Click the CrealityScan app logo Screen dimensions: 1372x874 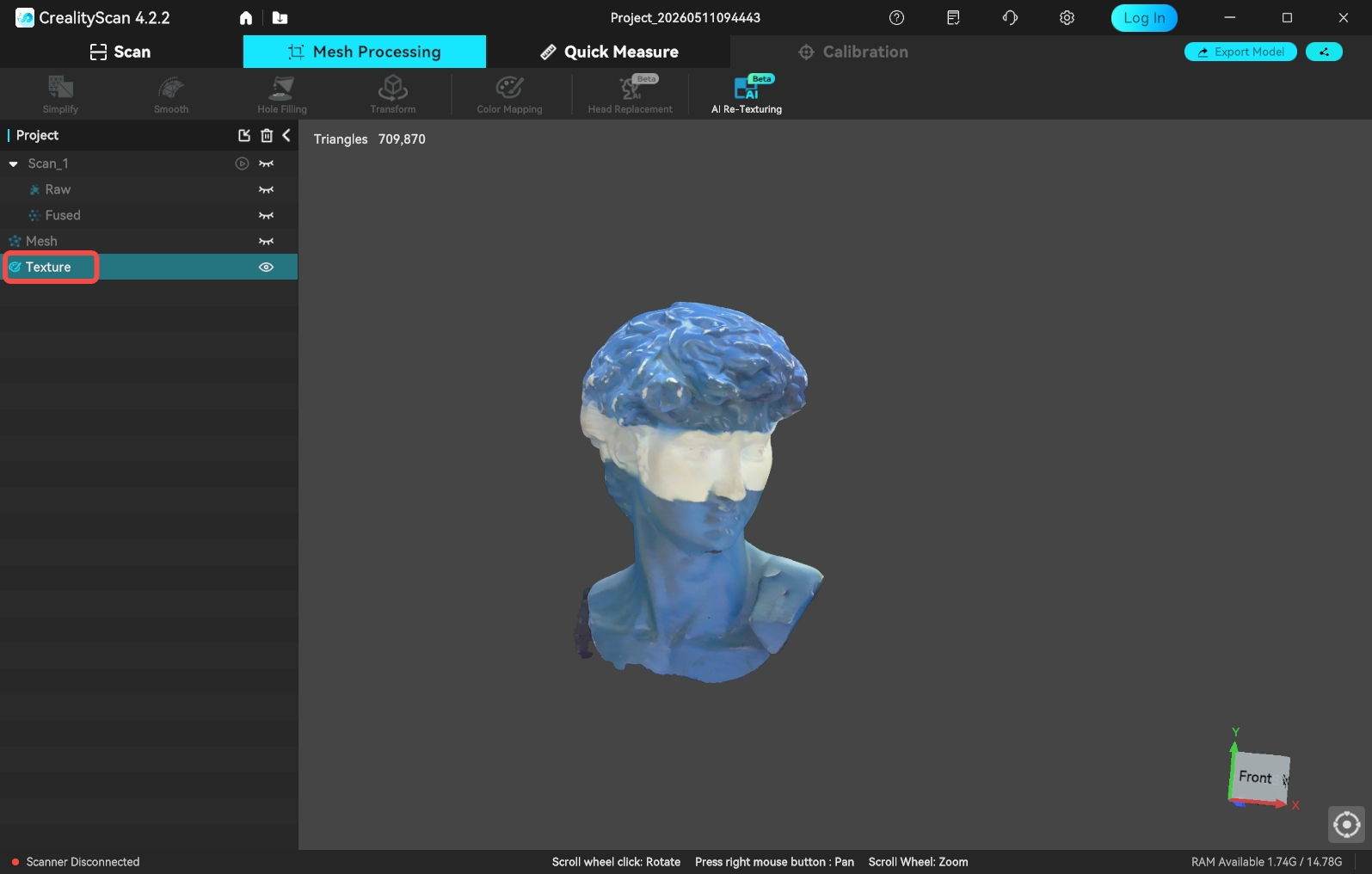[25, 17]
